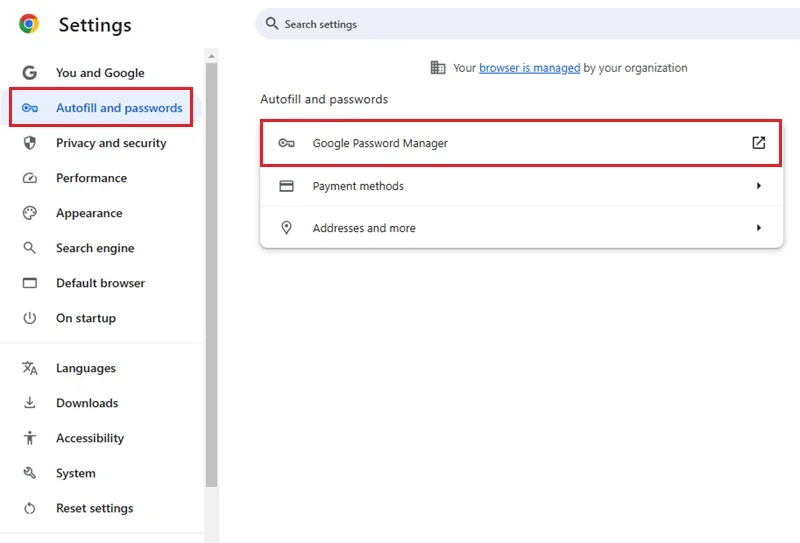Click the key icon next to Google Password Manager

tap(286, 143)
